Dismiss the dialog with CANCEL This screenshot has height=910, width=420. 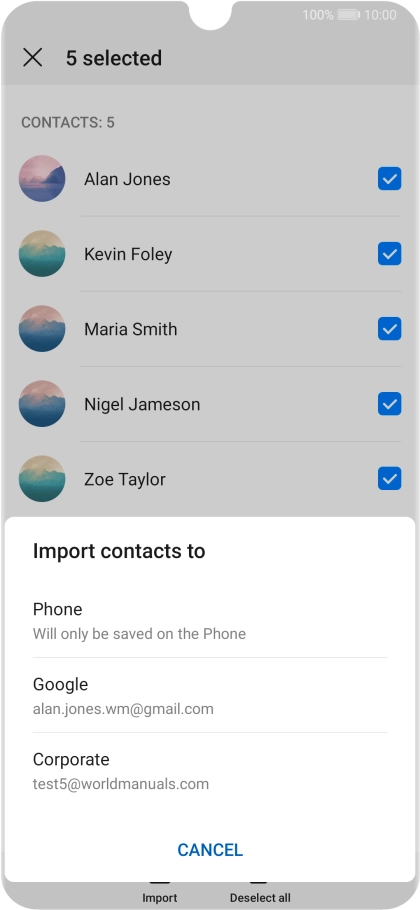point(210,850)
